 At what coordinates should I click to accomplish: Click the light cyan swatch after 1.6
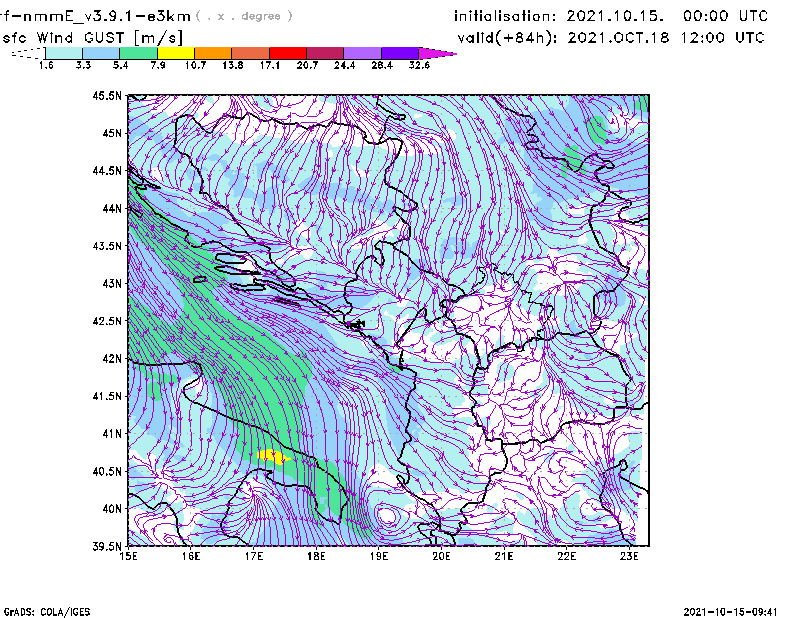(63, 52)
